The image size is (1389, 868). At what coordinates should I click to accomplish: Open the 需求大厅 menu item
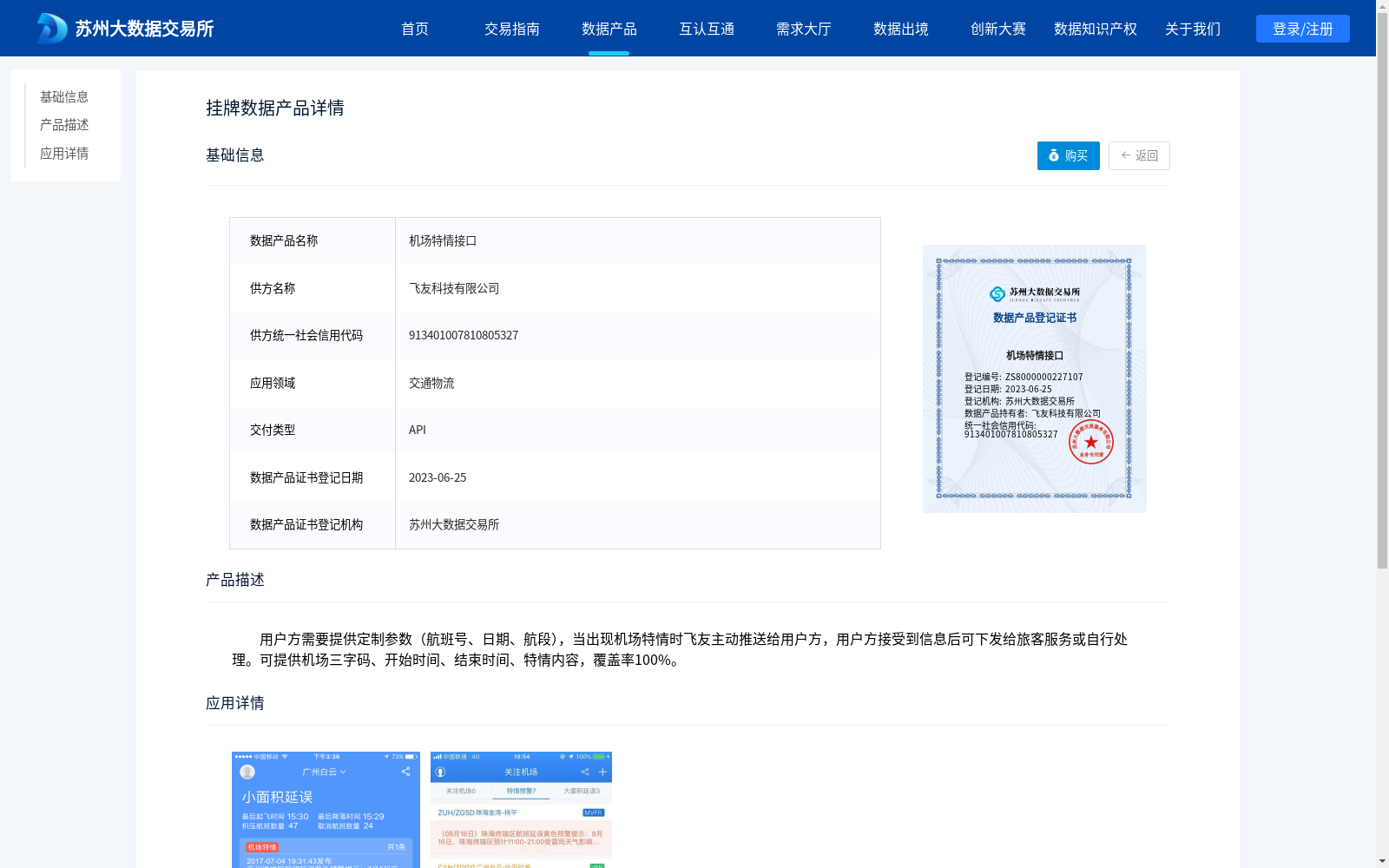804,29
